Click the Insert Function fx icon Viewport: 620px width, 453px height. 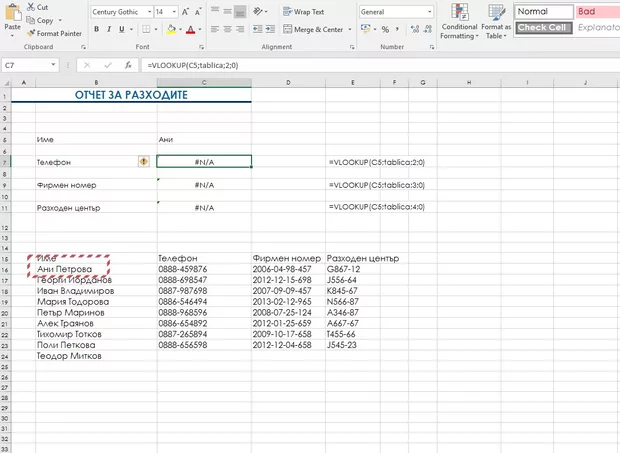[128, 65]
